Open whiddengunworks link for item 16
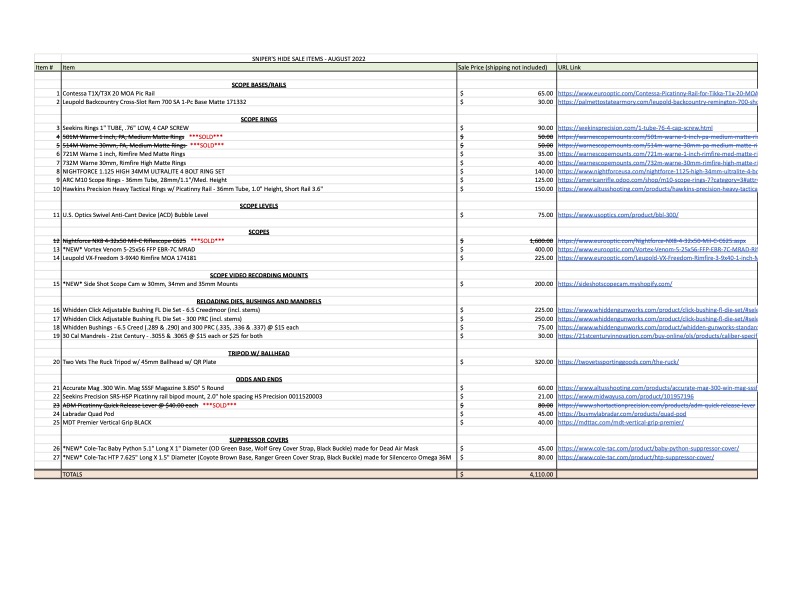Screen dimensions: 792x612 coord(657,310)
